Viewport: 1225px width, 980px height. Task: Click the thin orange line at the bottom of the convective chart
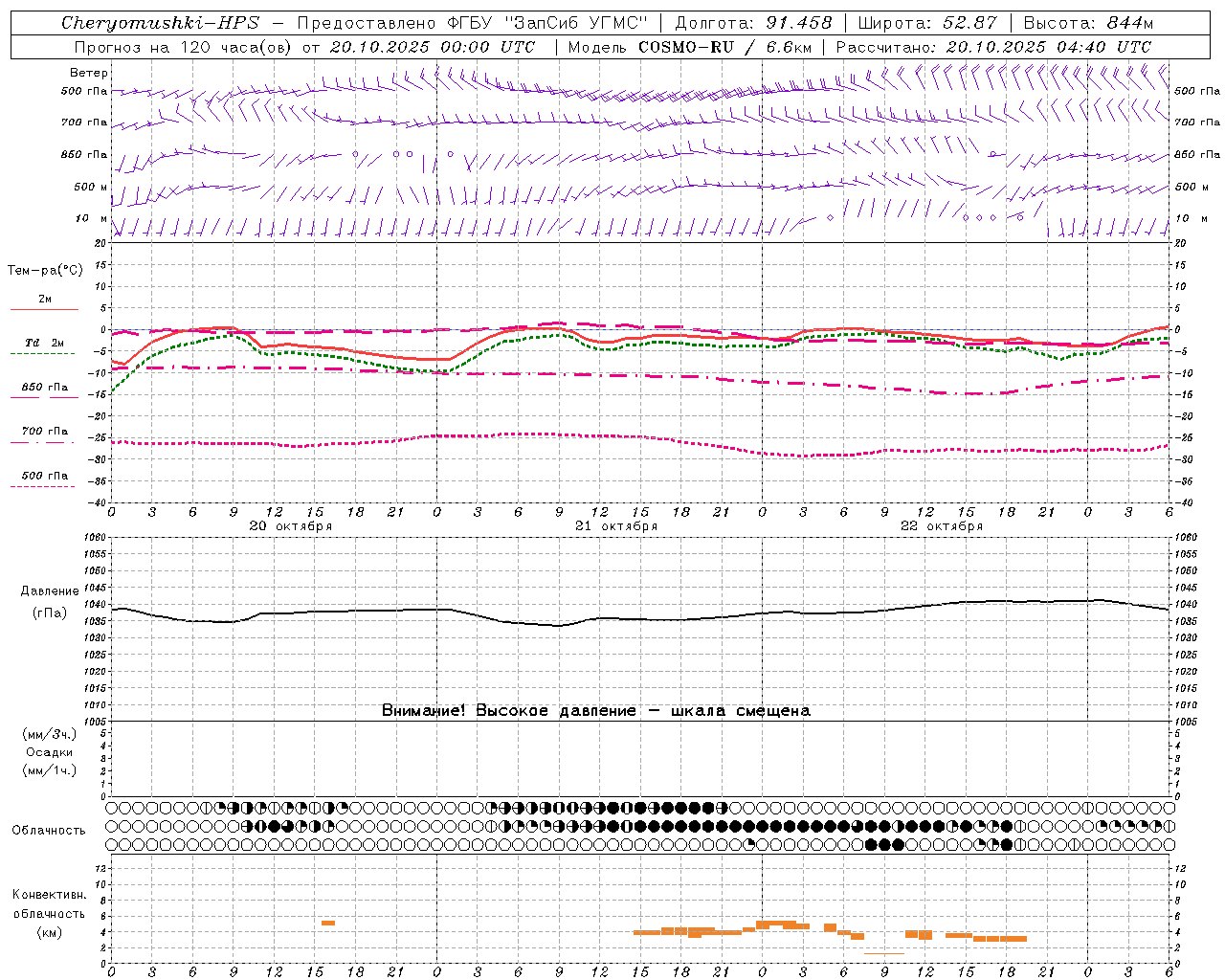pyautogui.click(x=884, y=953)
